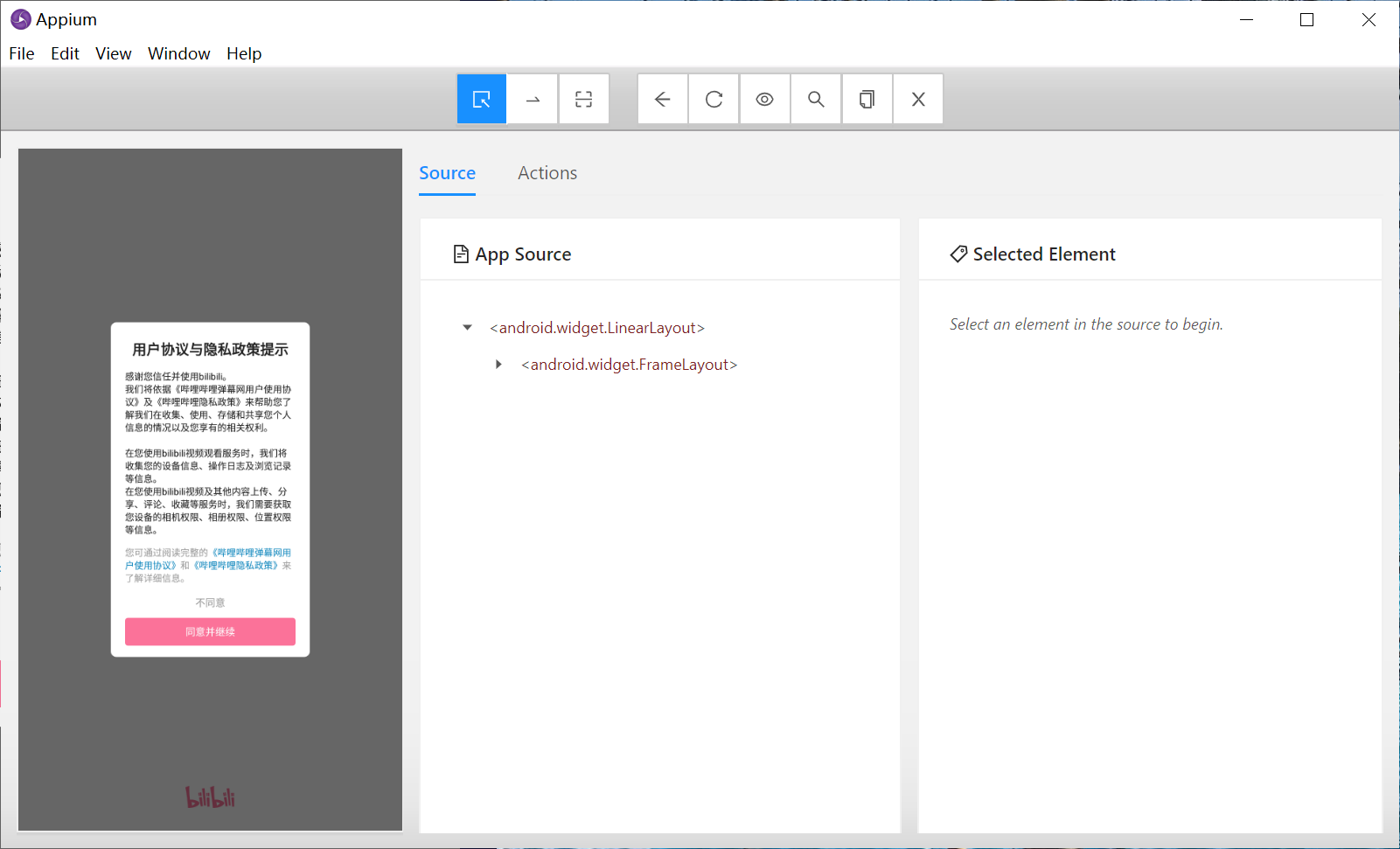Minimize the Appium window
Viewport: 1400px width, 849px height.
pyautogui.click(x=1247, y=19)
